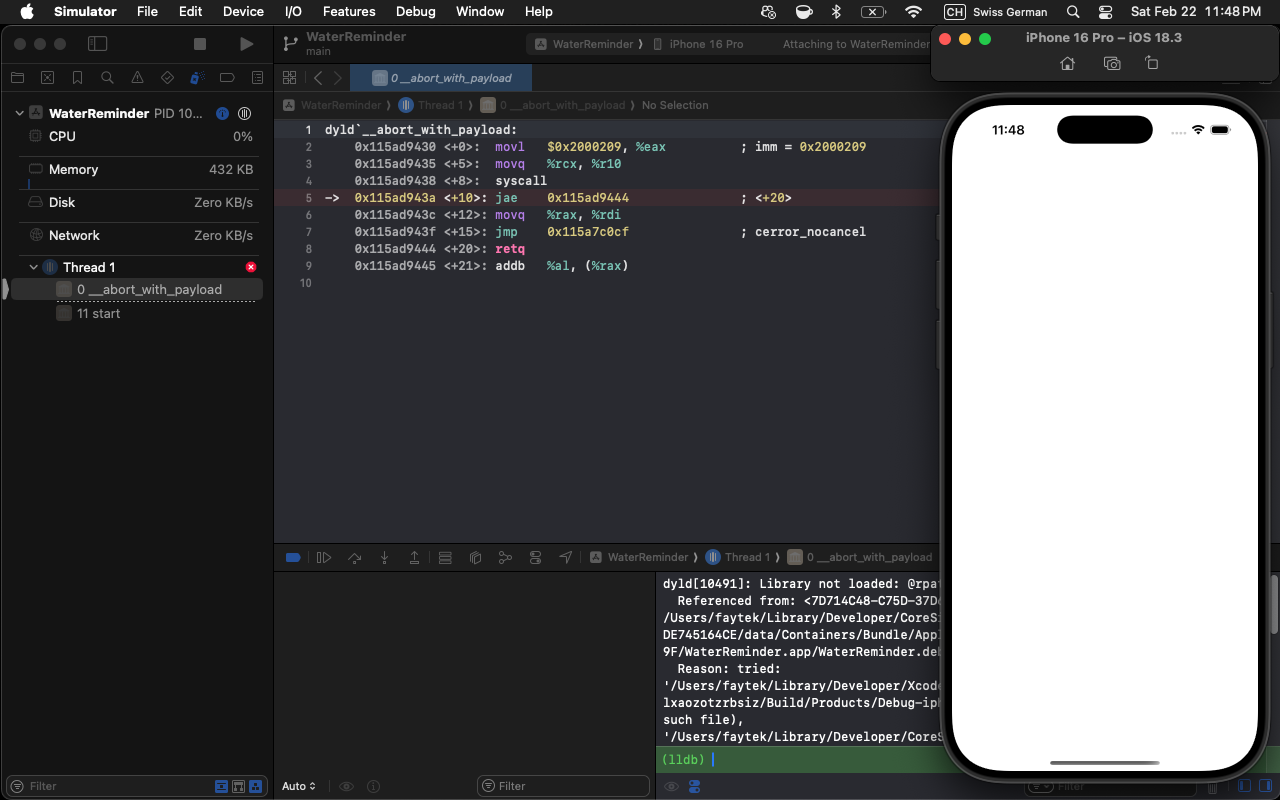Viewport: 1280px width, 800px height.
Task: Select the CPU gauge row
Action: [137, 136]
